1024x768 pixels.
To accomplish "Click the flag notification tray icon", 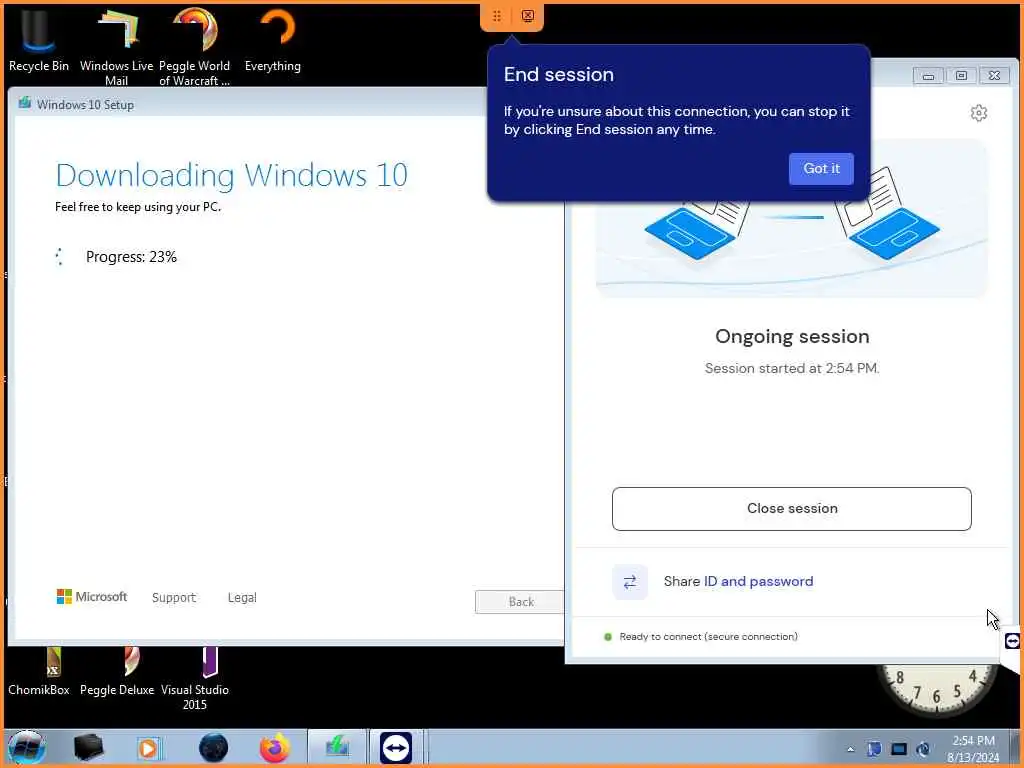I will pyautogui.click(x=874, y=749).
